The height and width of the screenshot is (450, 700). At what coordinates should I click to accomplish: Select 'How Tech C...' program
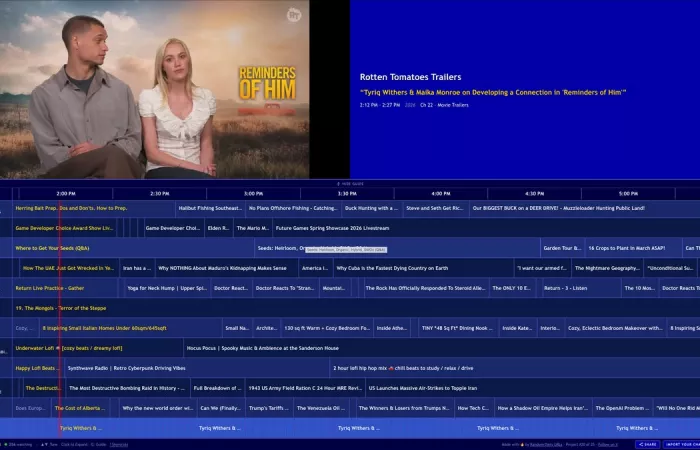474,408
